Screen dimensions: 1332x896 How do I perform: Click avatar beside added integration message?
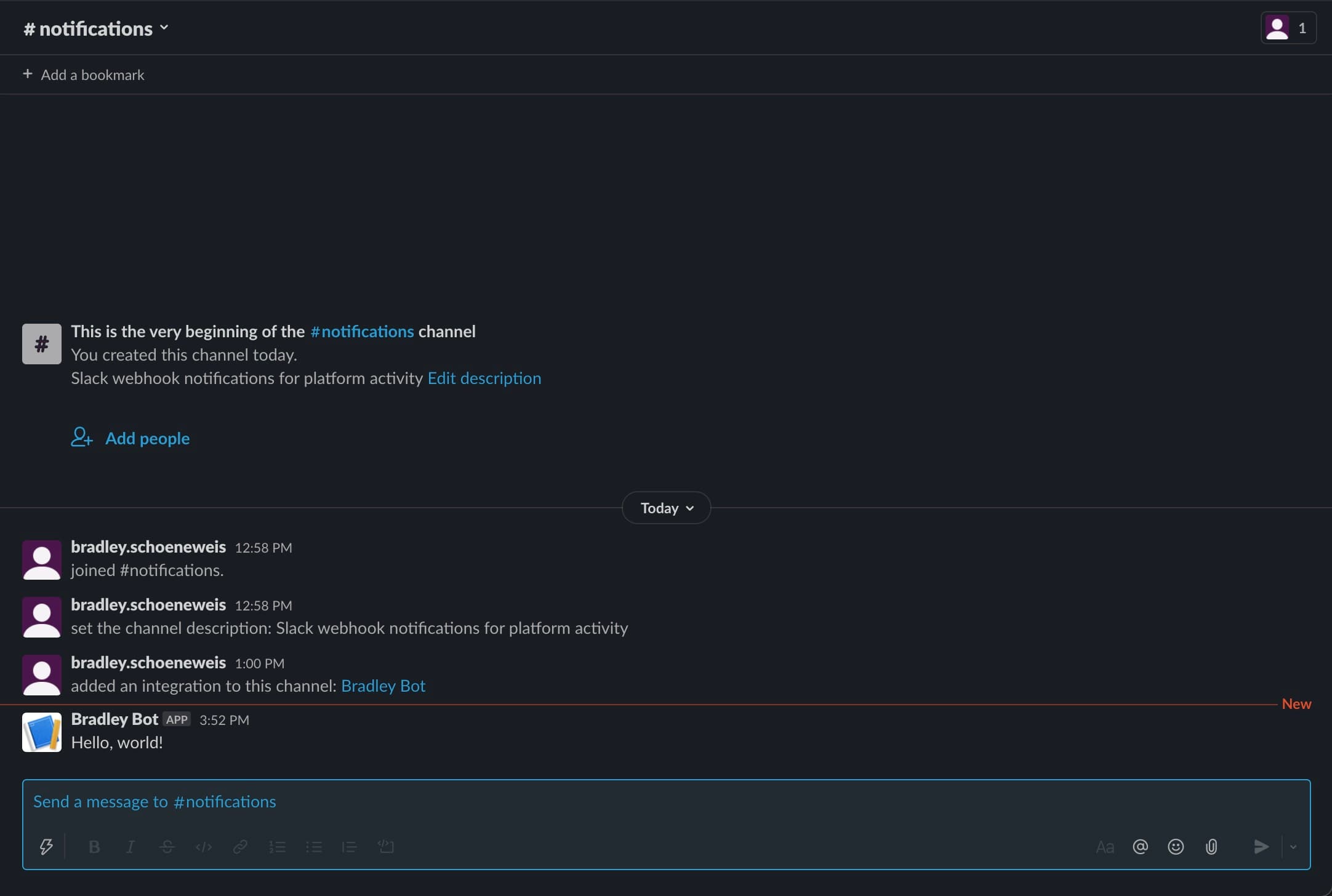[x=42, y=675]
